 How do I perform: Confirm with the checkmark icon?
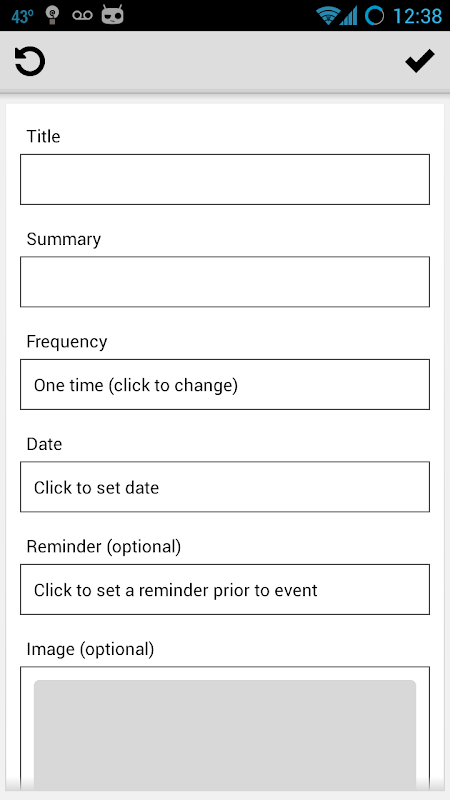tap(420, 61)
